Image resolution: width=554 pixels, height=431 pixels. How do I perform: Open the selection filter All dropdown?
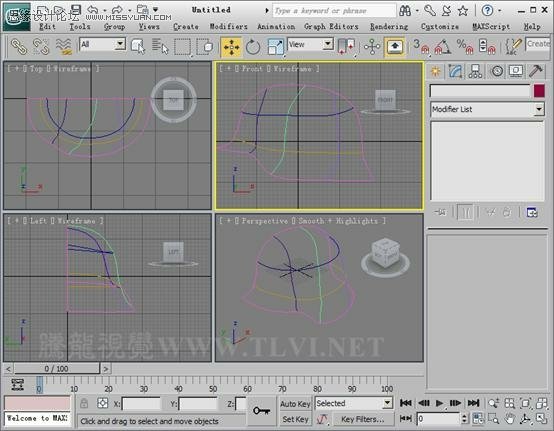(102, 44)
